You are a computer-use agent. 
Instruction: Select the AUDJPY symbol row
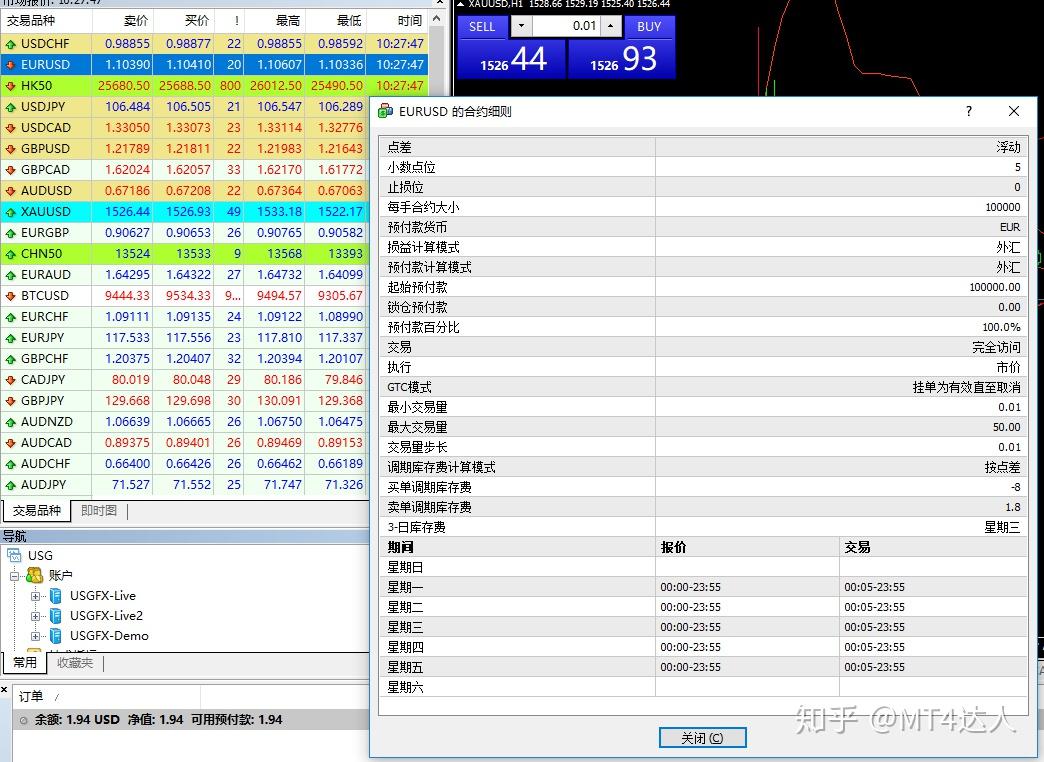(x=185, y=485)
